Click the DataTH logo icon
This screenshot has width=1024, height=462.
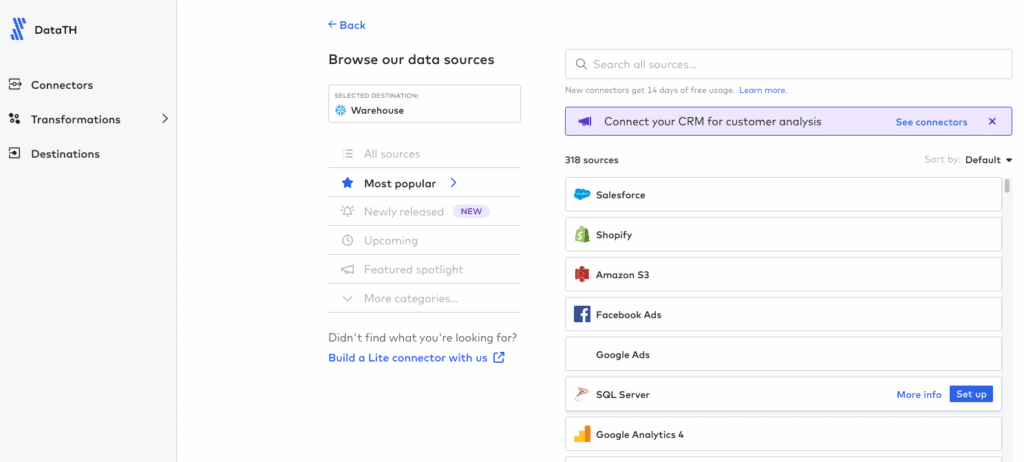click(x=18, y=29)
